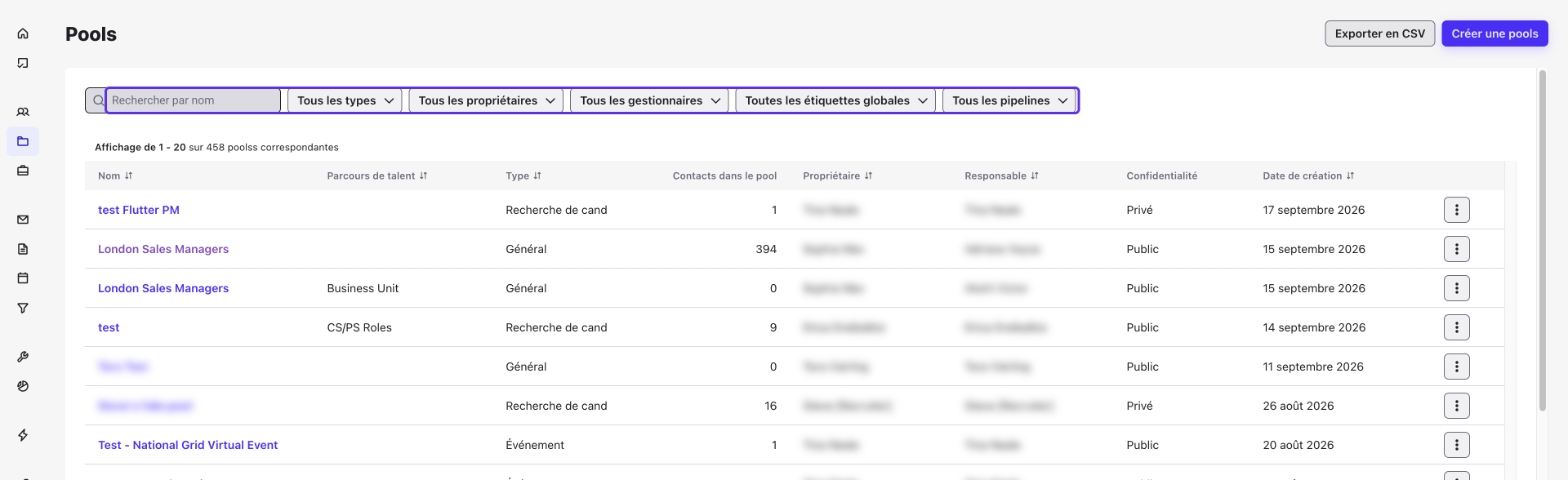The image size is (1568, 480).
Task: Focus the Rechercher par nom search field
Action: coord(193,100)
